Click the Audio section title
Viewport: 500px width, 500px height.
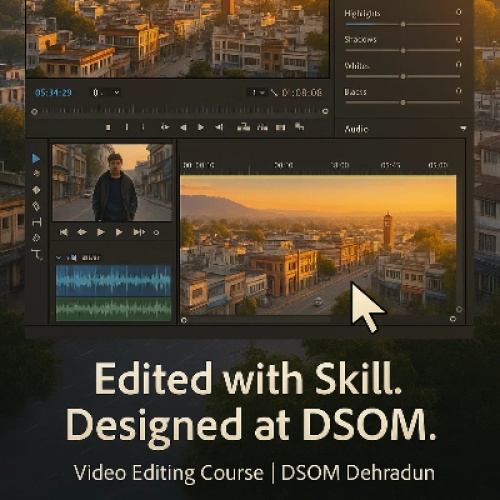pyautogui.click(x=356, y=129)
